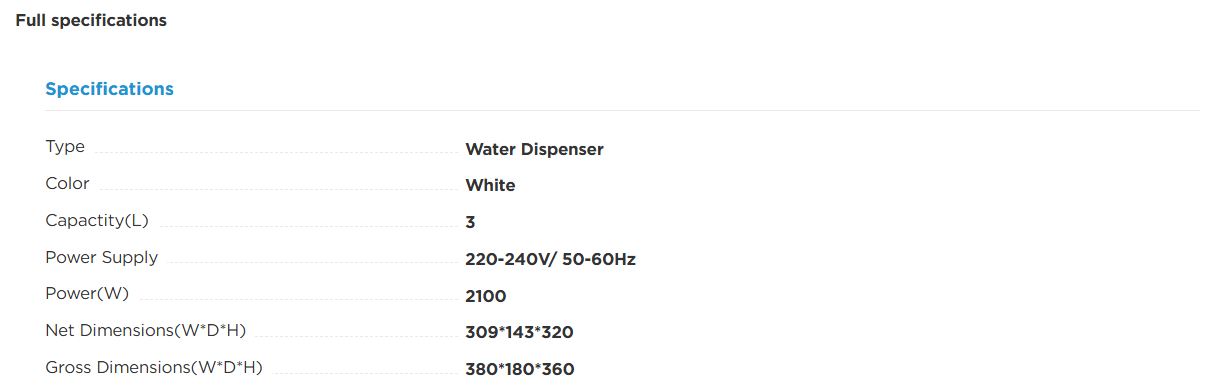Screen dimensions: 1212x387
Task: Click the Power(W) label
Action: click(87, 294)
